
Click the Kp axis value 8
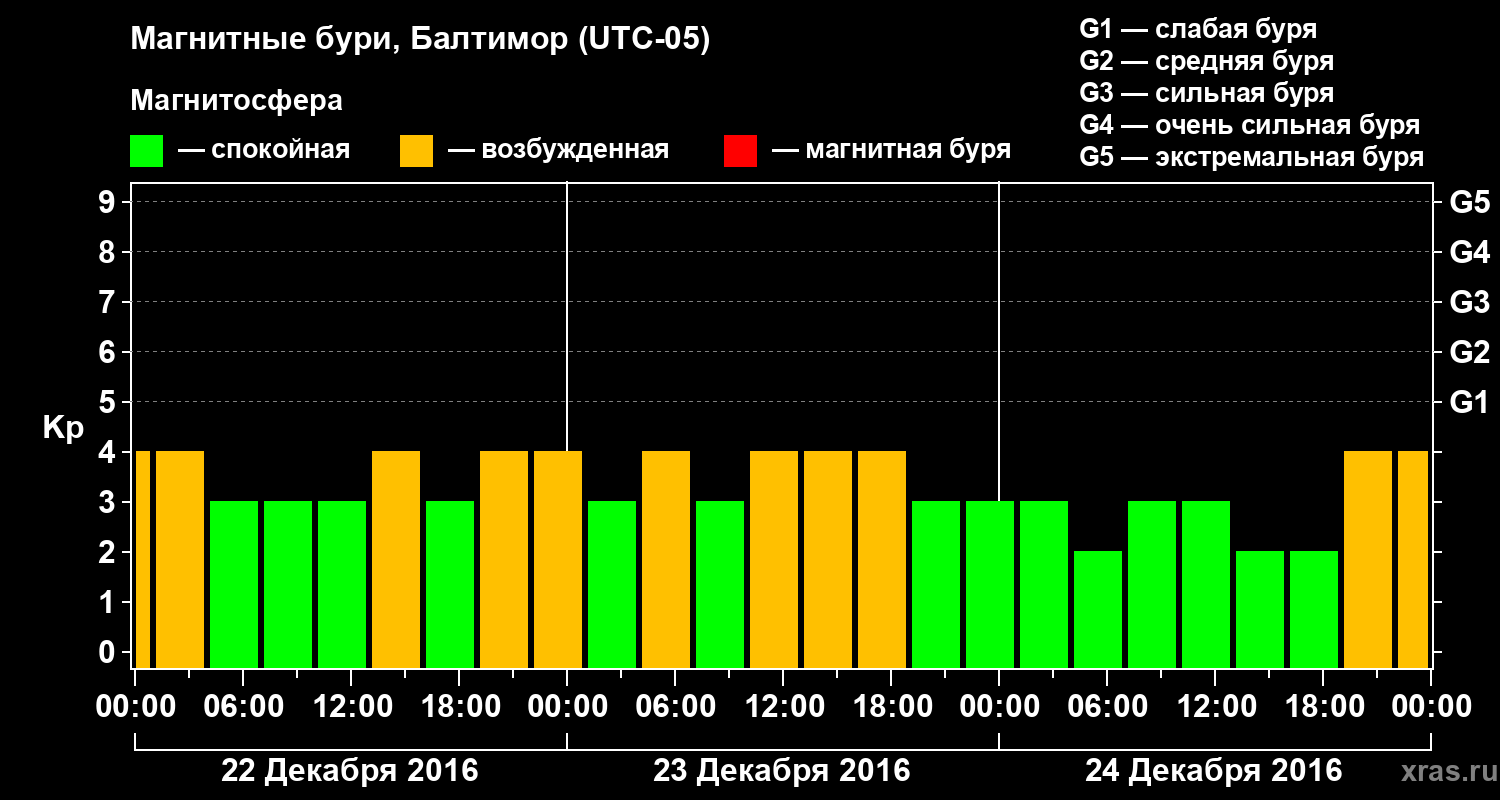click(x=109, y=252)
